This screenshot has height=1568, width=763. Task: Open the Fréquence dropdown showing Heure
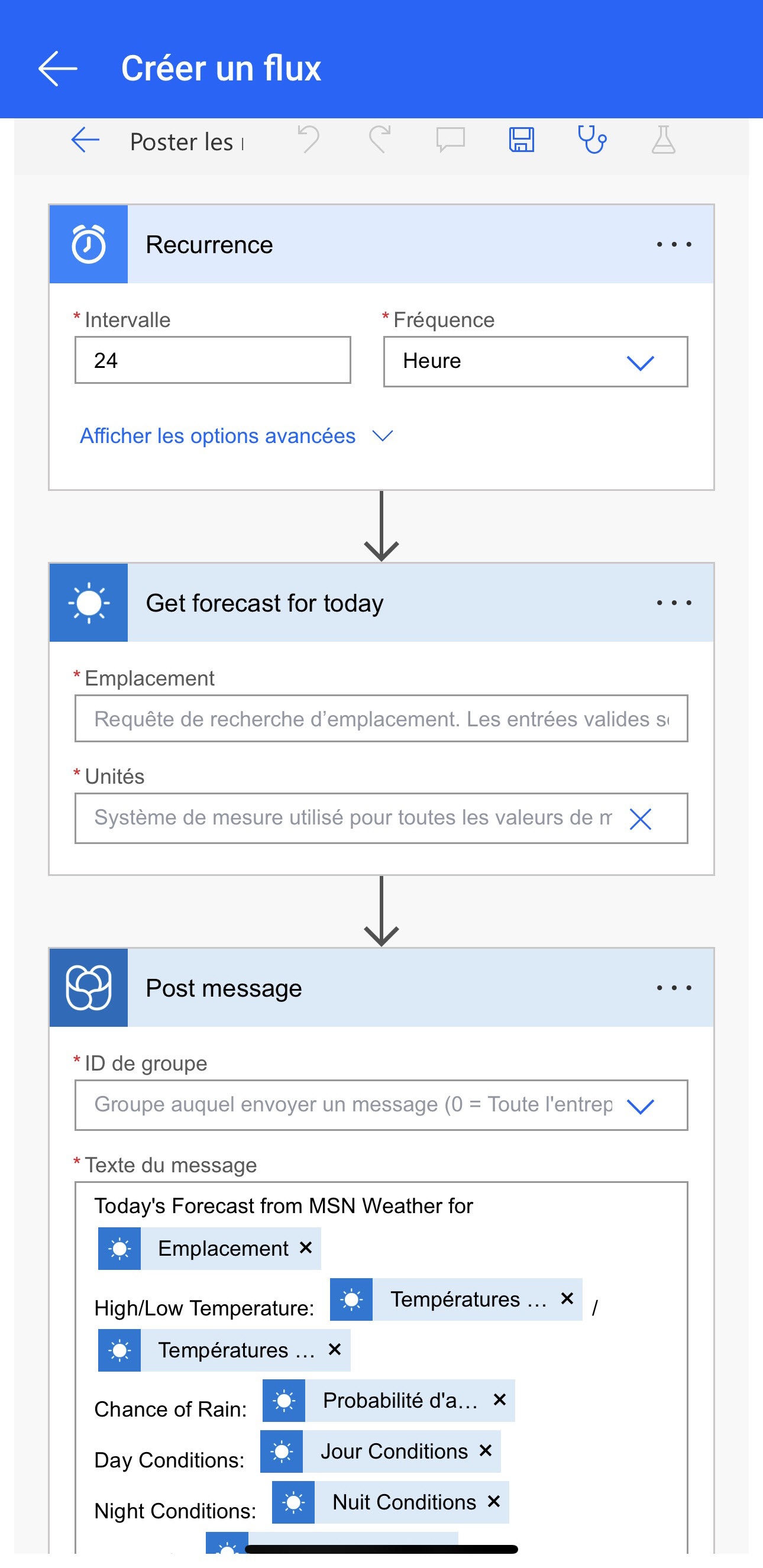click(535, 361)
